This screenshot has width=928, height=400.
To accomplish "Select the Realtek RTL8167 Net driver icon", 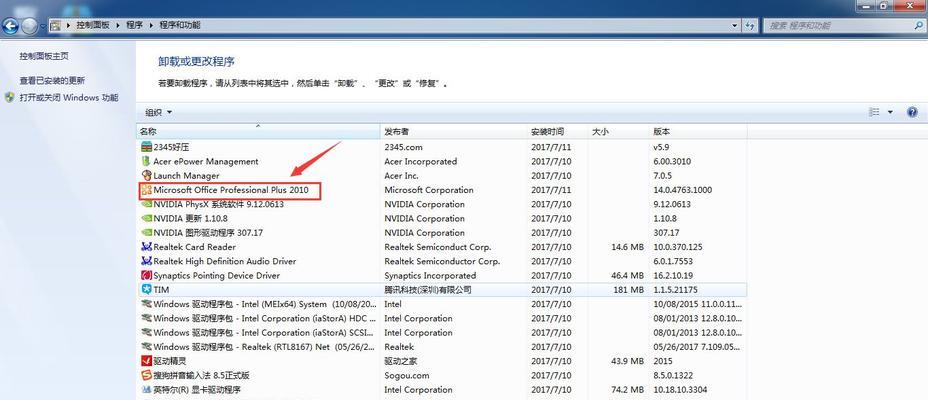I will [146, 347].
